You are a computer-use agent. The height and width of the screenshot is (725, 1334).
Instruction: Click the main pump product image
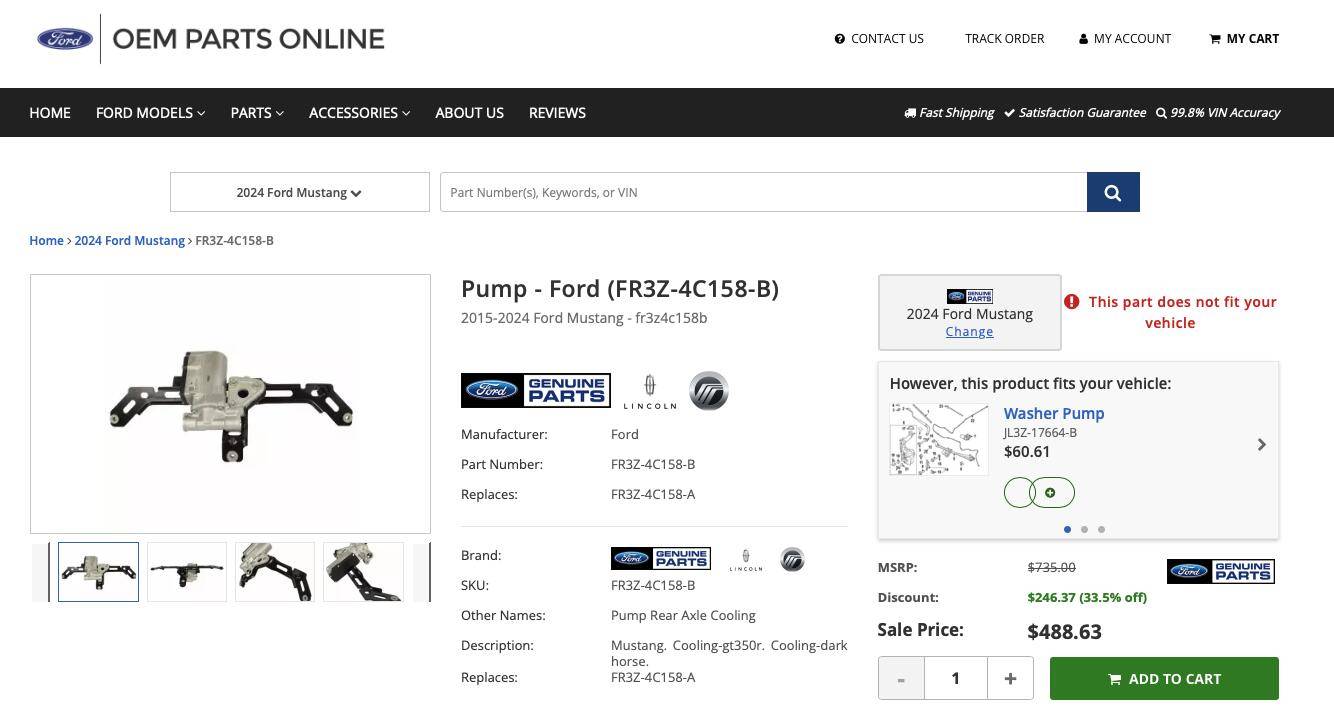point(230,404)
